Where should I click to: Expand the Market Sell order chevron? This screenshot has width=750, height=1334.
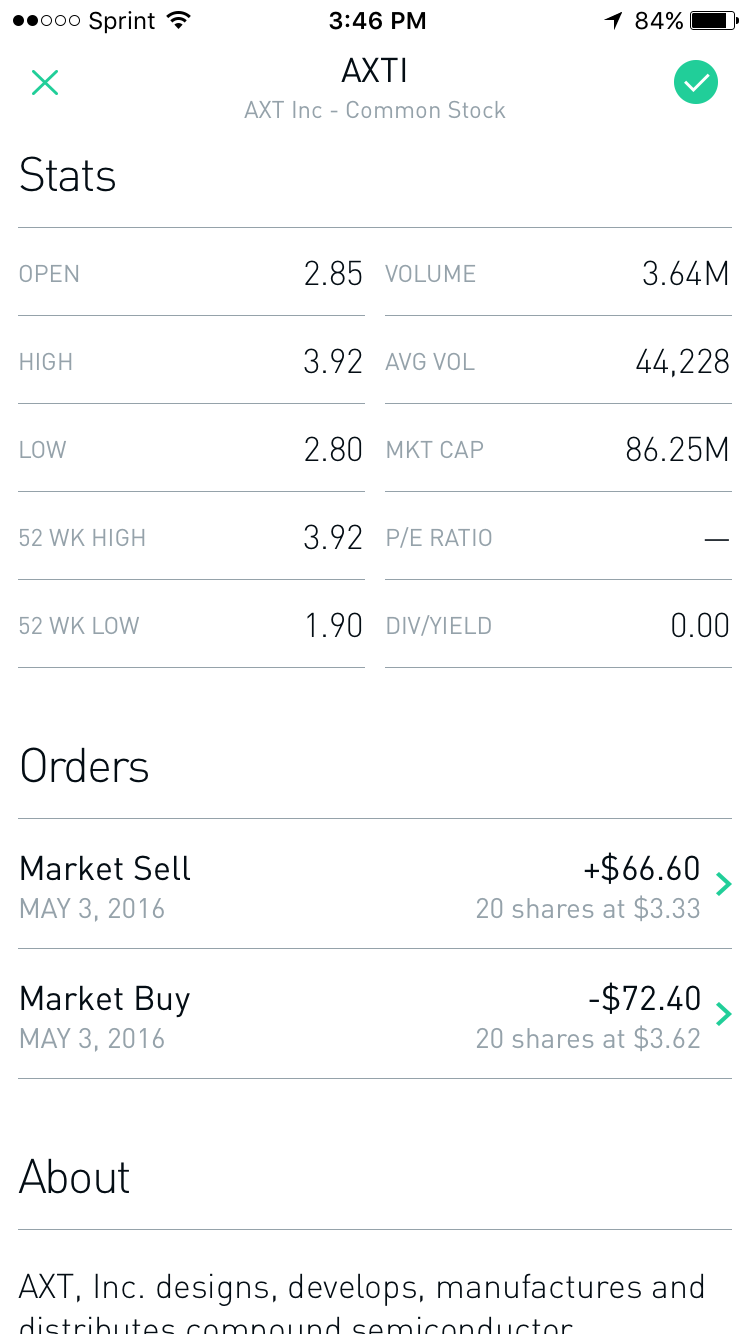point(724,884)
